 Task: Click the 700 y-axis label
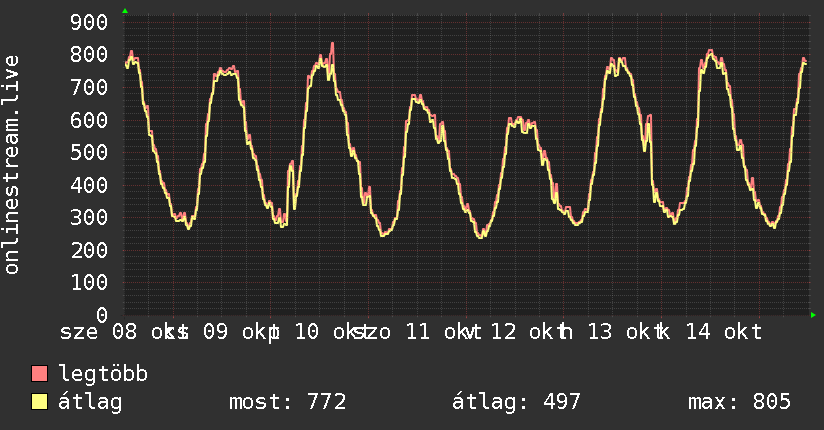coord(89,87)
